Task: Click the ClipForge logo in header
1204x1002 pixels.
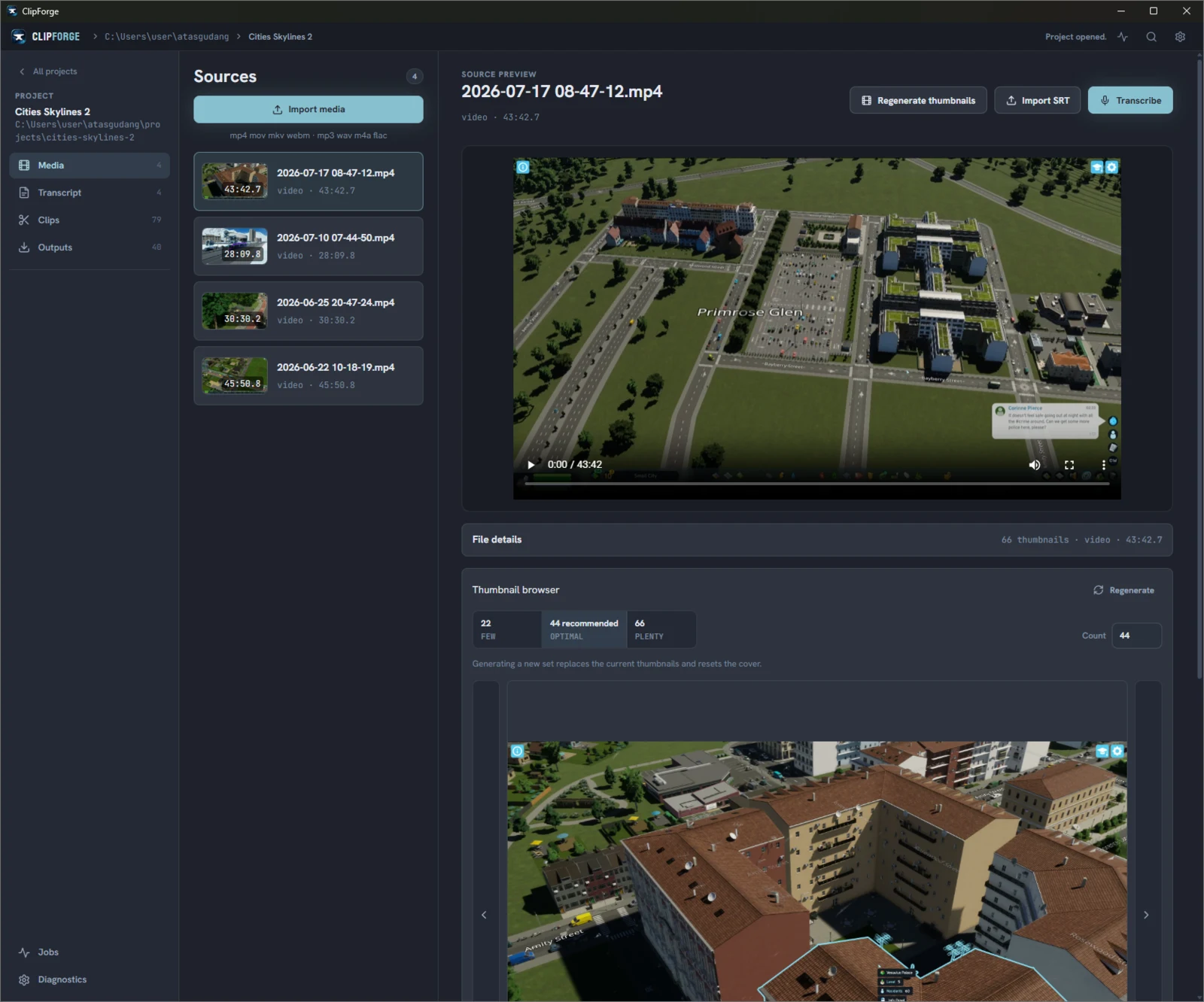Action: (x=46, y=37)
